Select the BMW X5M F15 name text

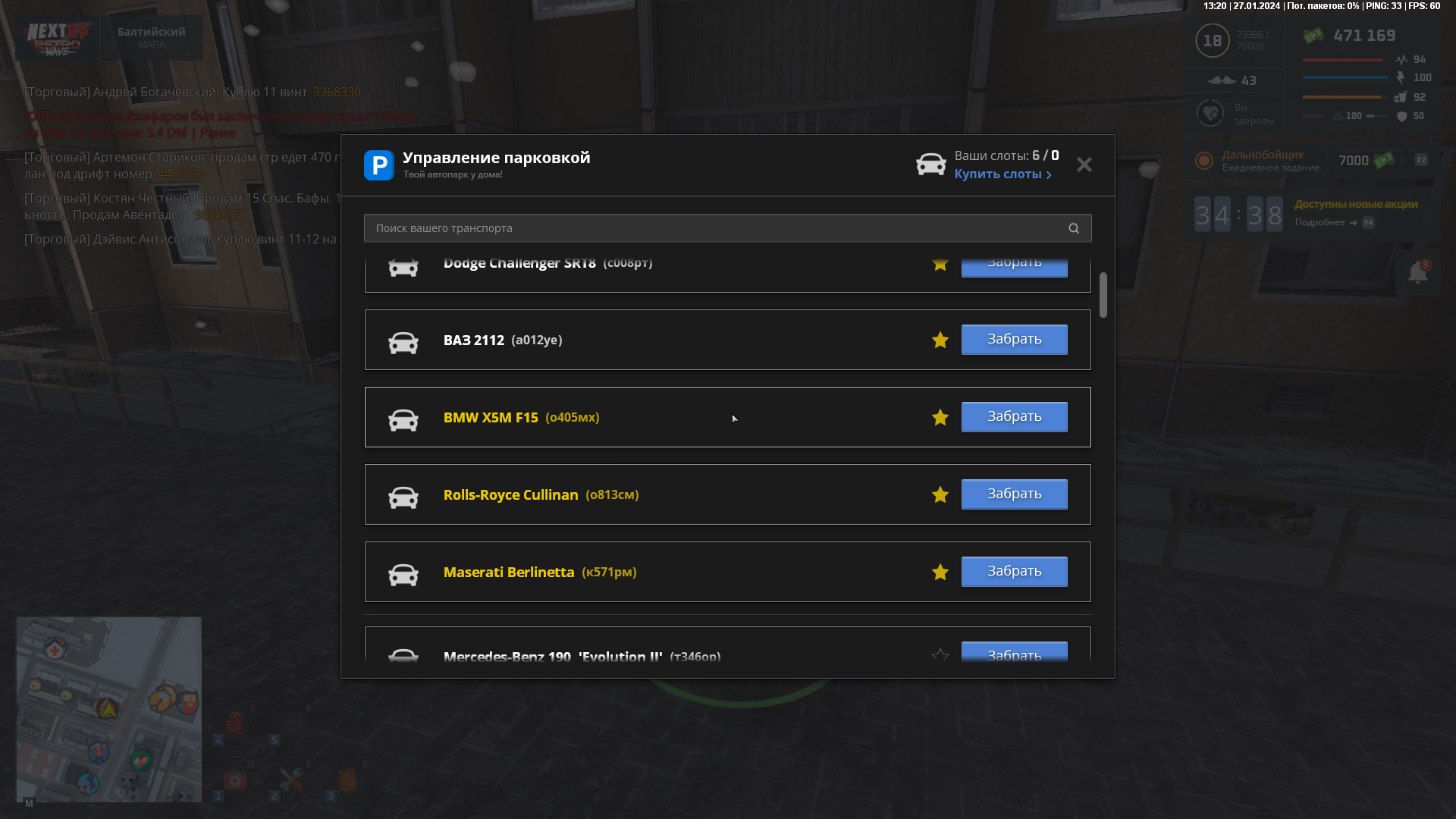[x=491, y=418]
